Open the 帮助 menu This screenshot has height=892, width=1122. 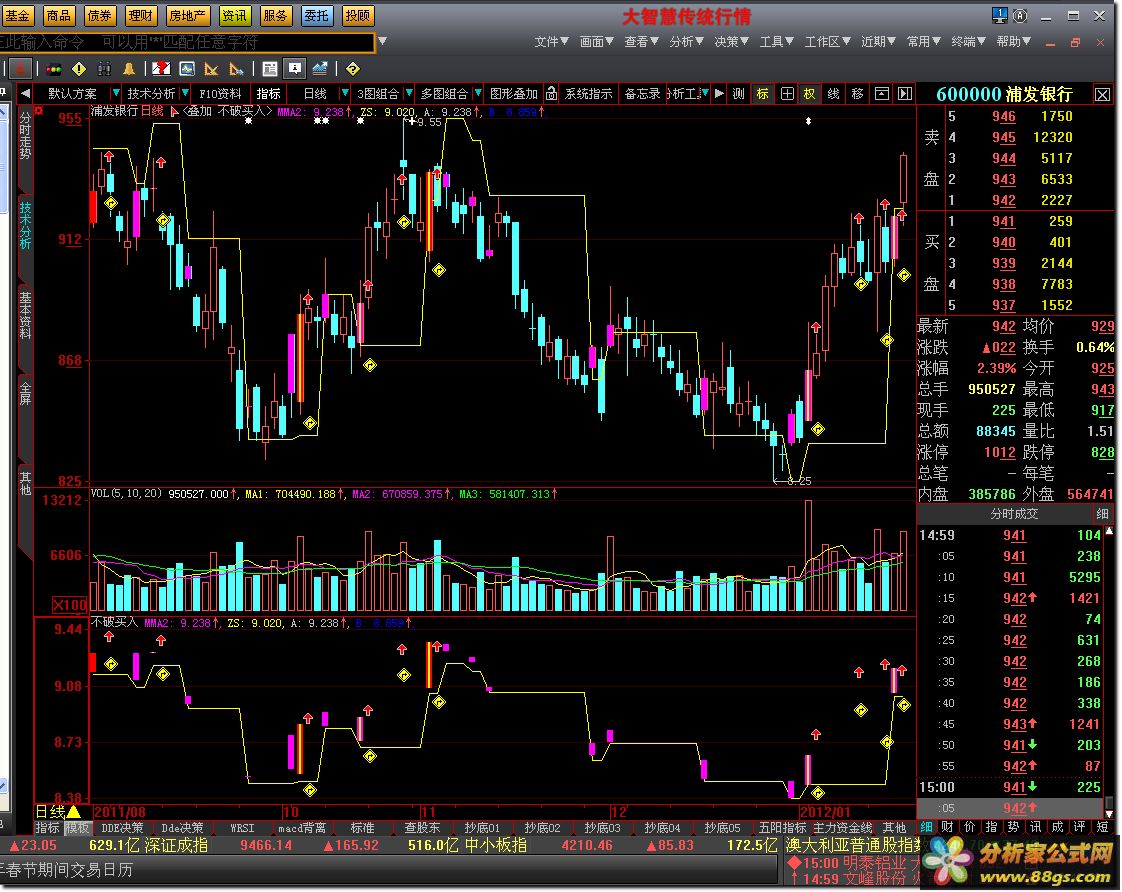click(1013, 42)
